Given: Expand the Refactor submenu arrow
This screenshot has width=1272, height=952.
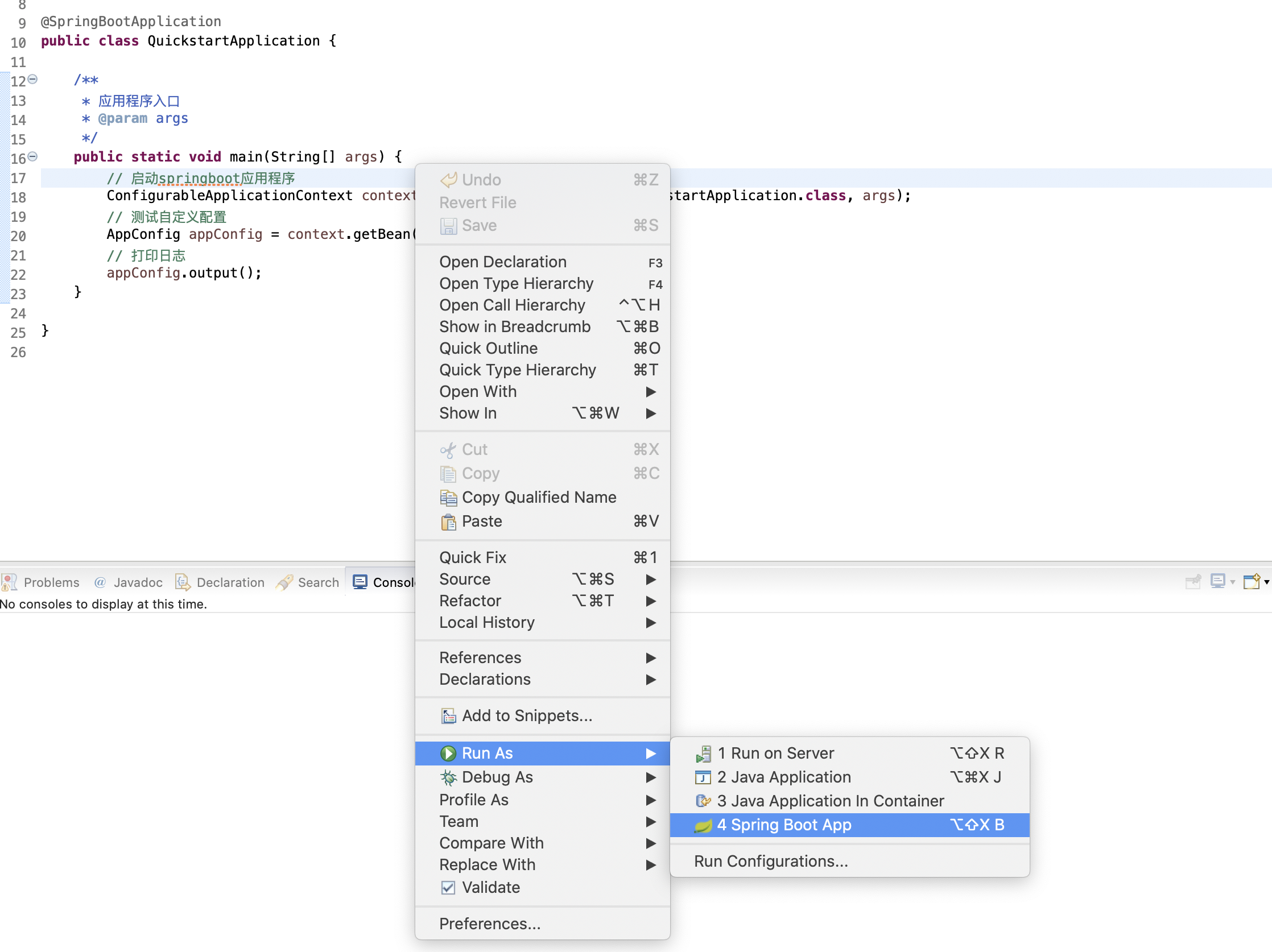Looking at the screenshot, I should click(650, 601).
